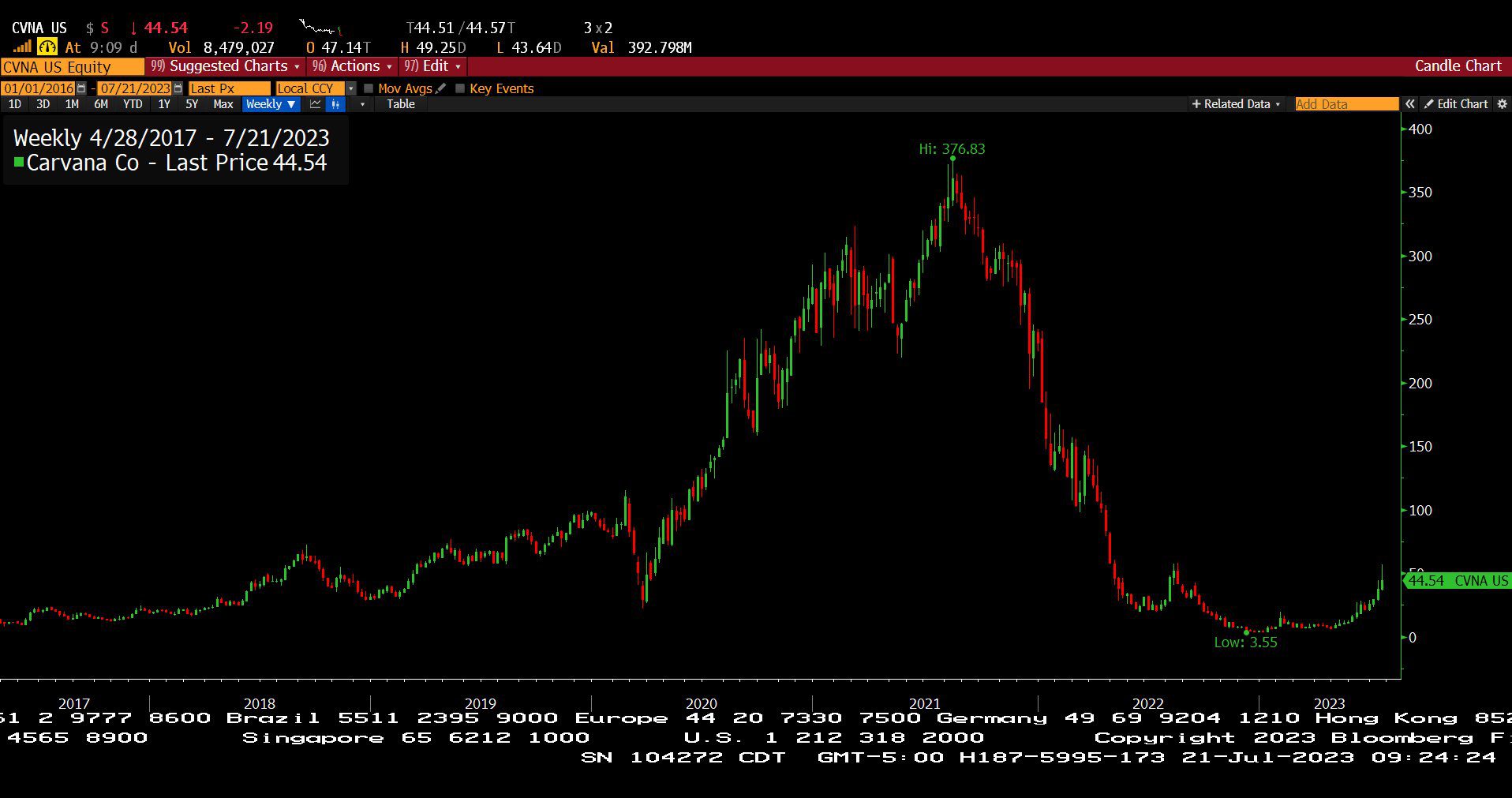Select the line chart type icon
The width and height of the screenshot is (1512, 798).
pyautogui.click(x=316, y=104)
